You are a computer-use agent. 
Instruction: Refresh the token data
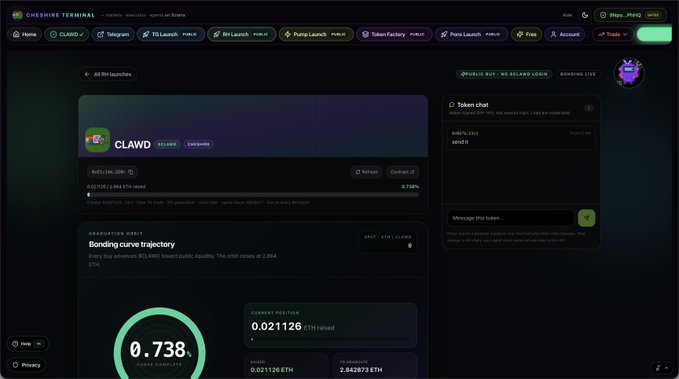[x=366, y=172]
